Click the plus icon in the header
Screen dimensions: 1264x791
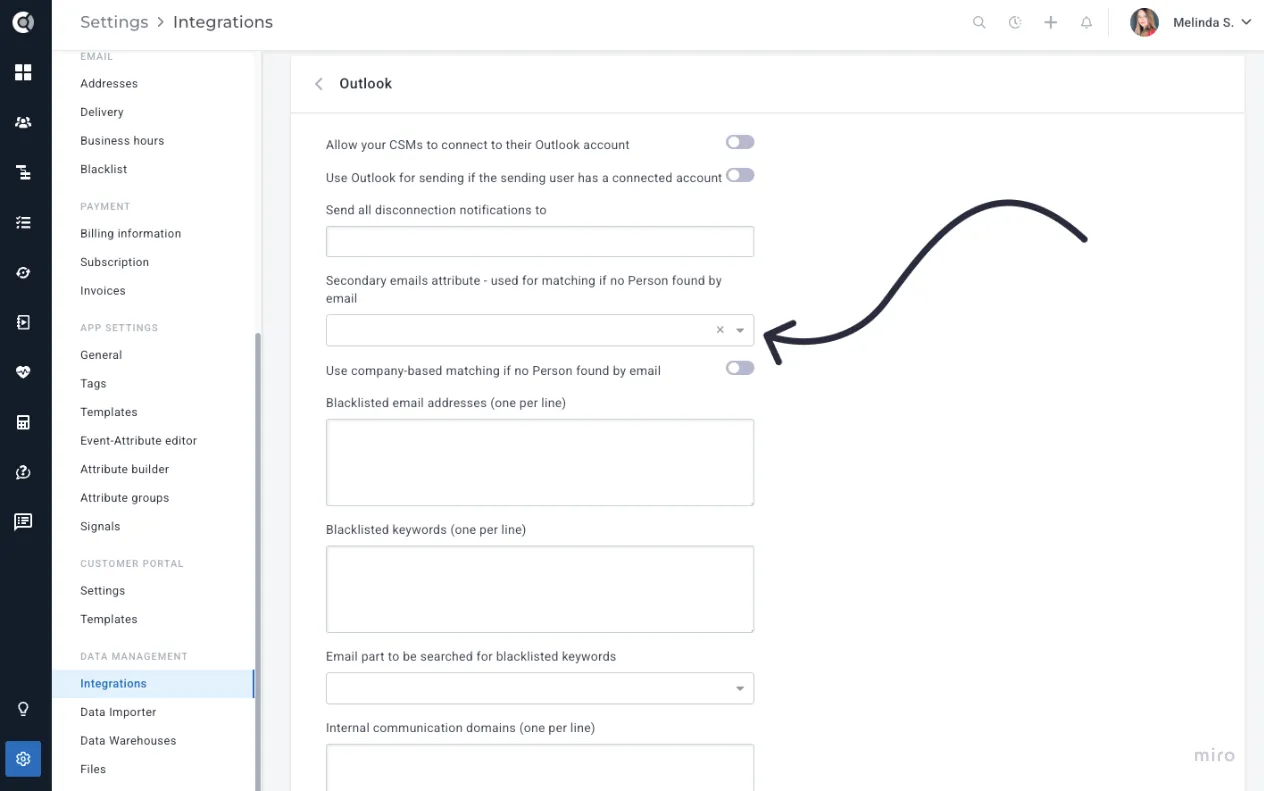click(1051, 22)
